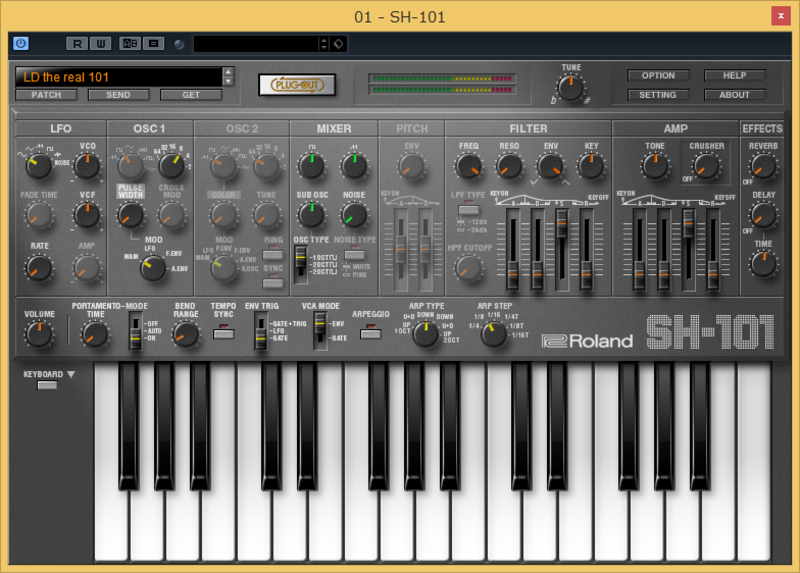Click the CRUSHER knob

tap(707, 166)
